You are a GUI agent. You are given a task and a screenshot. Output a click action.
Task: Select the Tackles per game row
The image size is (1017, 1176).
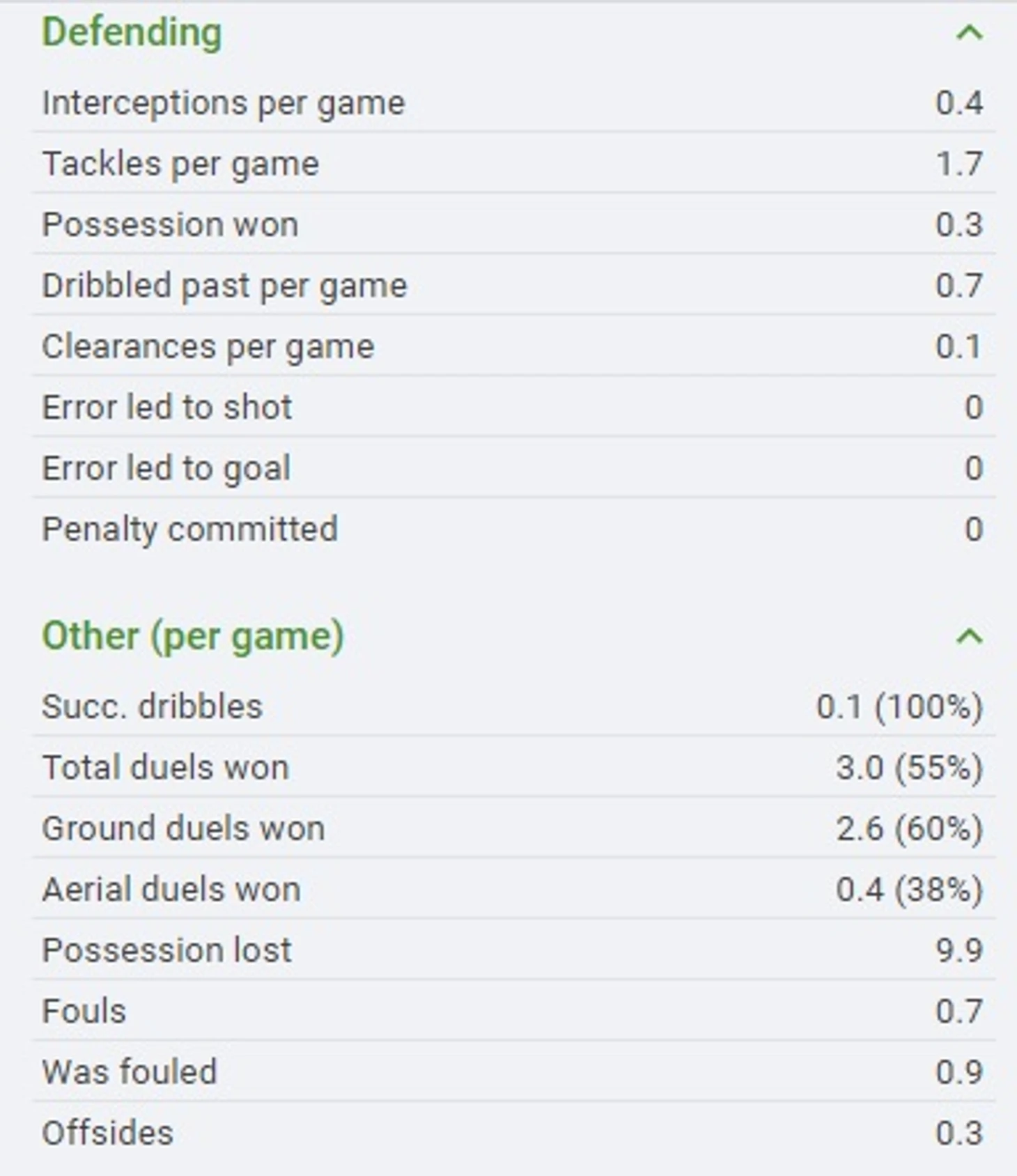[x=513, y=164]
